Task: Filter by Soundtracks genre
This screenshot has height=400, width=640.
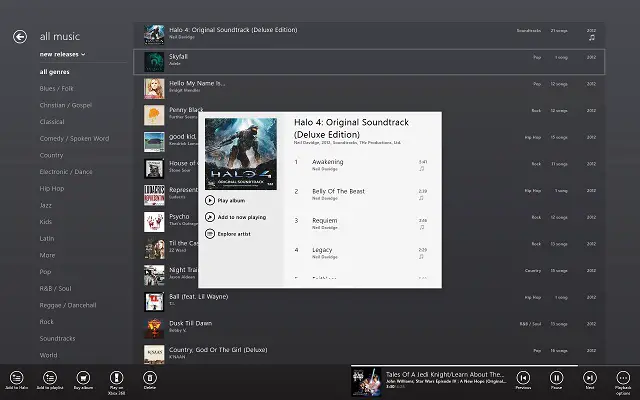Action: coord(57,338)
